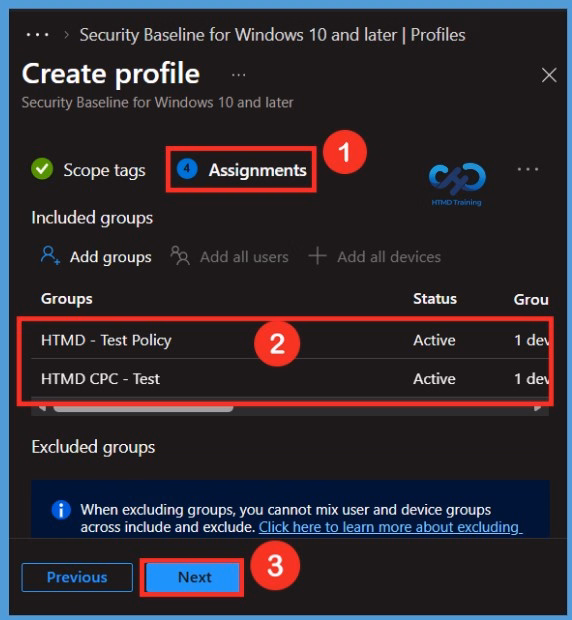Viewport: 572px width, 620px height.
Task: Click the green Scope tags checkmark icon
Action: (x=42, y=169)
